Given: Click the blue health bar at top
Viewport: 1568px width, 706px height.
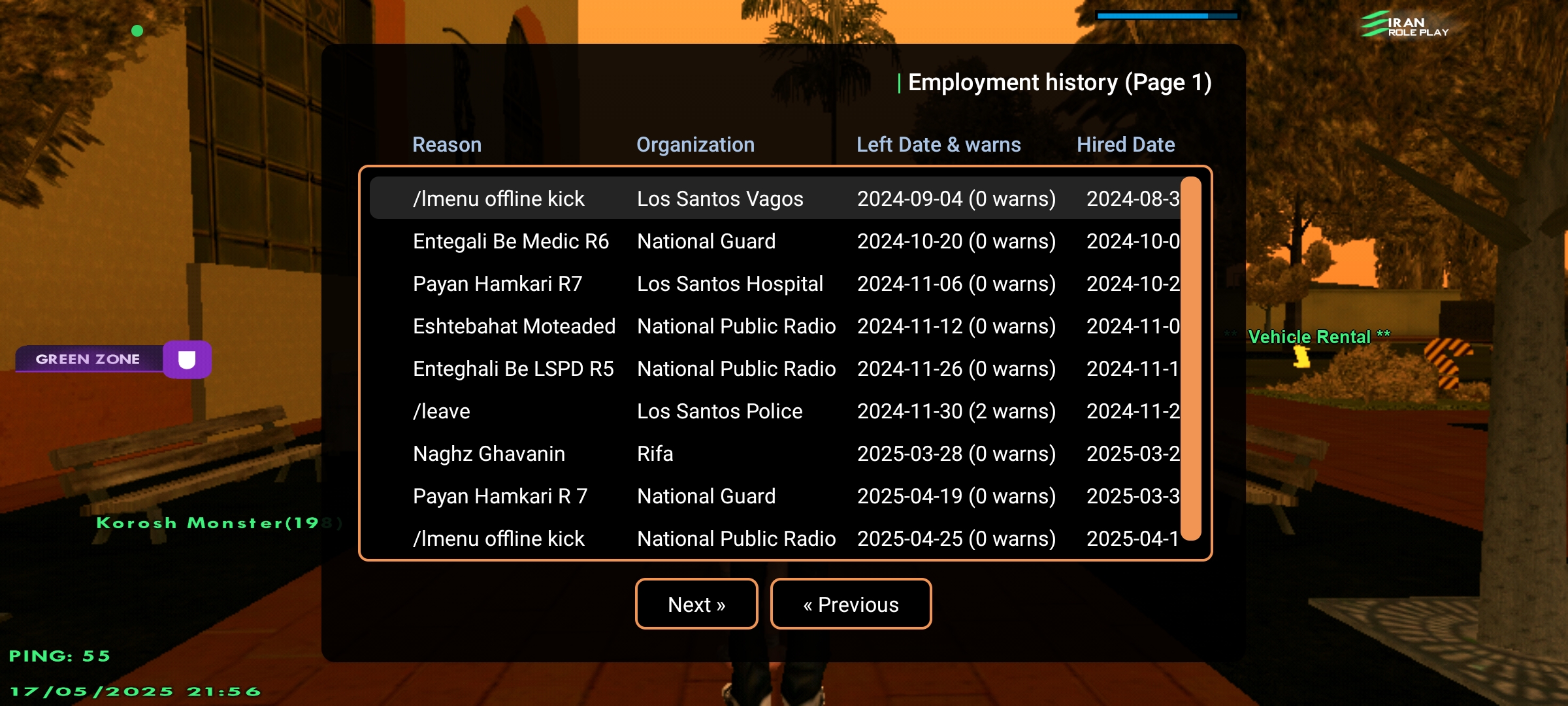Looking at the screenshot, I should [1167, 15].
